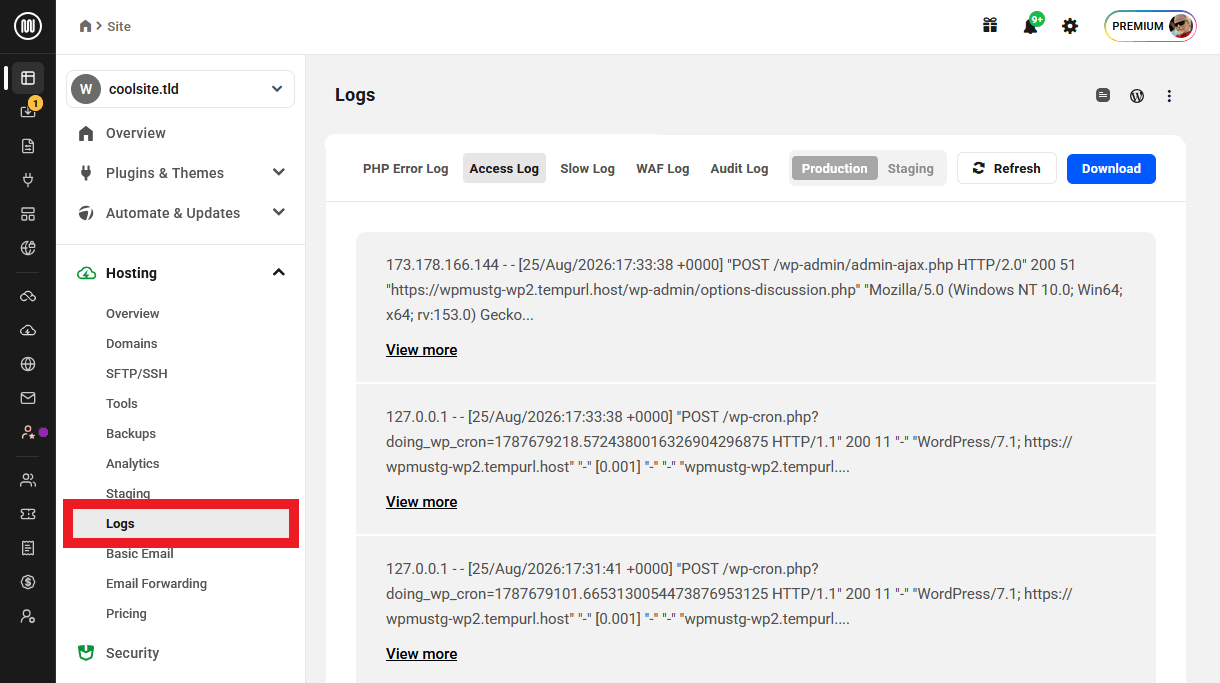
Task: Open the sites table icon in left rail
Action: pos(28,78)
